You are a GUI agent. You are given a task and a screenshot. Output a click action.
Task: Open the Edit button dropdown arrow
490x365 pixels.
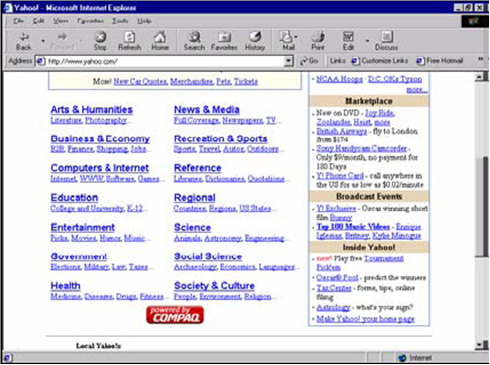[x=367, y=41]
